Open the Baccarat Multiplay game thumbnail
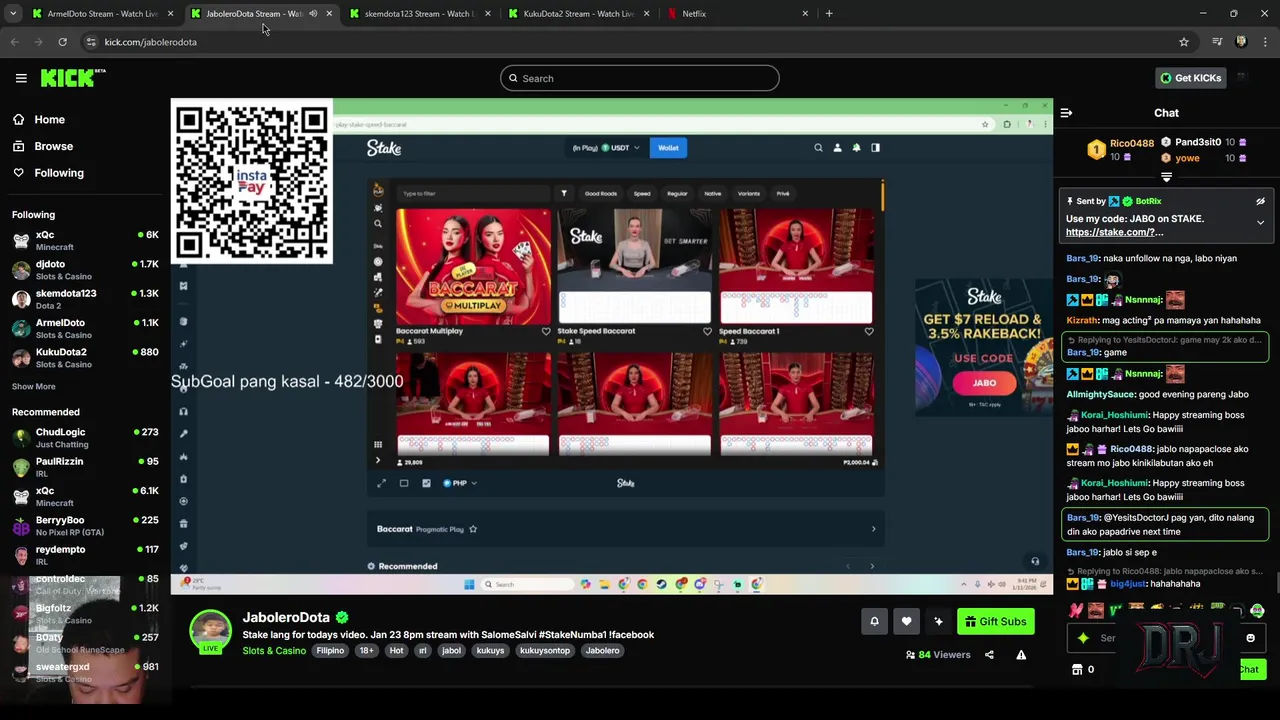Screen dimensions: 1280x720 point(473,266)
